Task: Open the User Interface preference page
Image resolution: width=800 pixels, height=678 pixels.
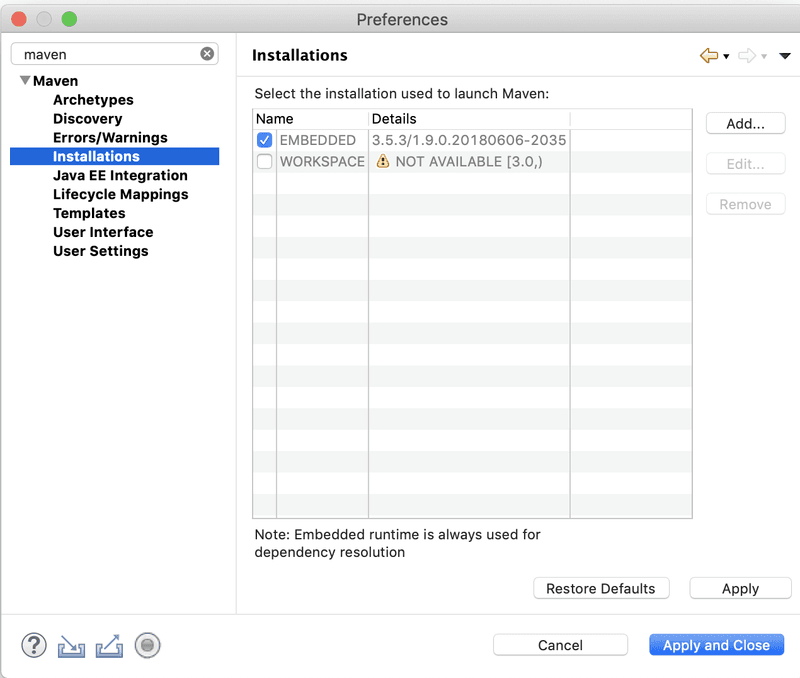Action: (x=102, y=232)
